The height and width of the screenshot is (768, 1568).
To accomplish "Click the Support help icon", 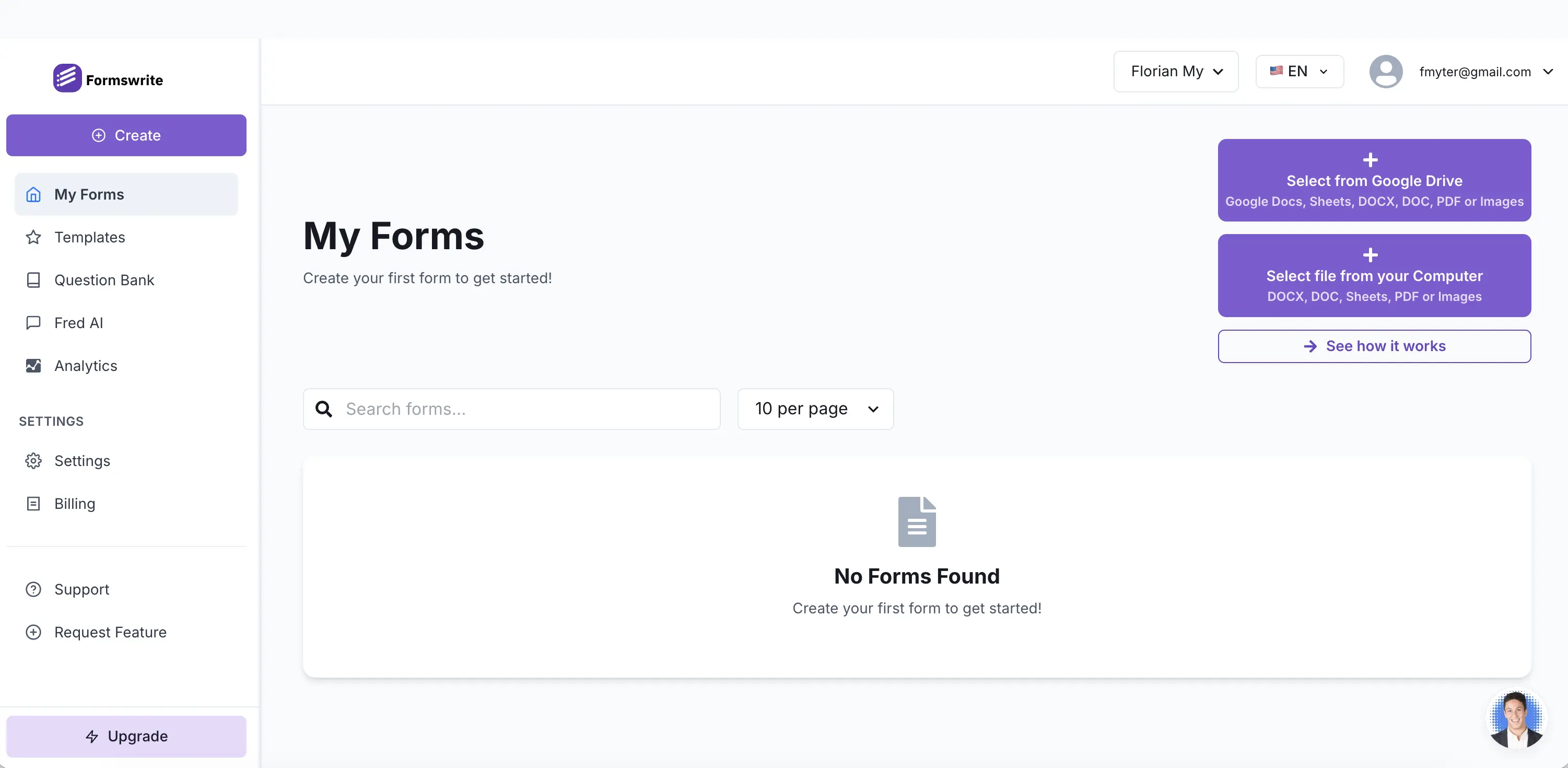I will click(33, 589).
